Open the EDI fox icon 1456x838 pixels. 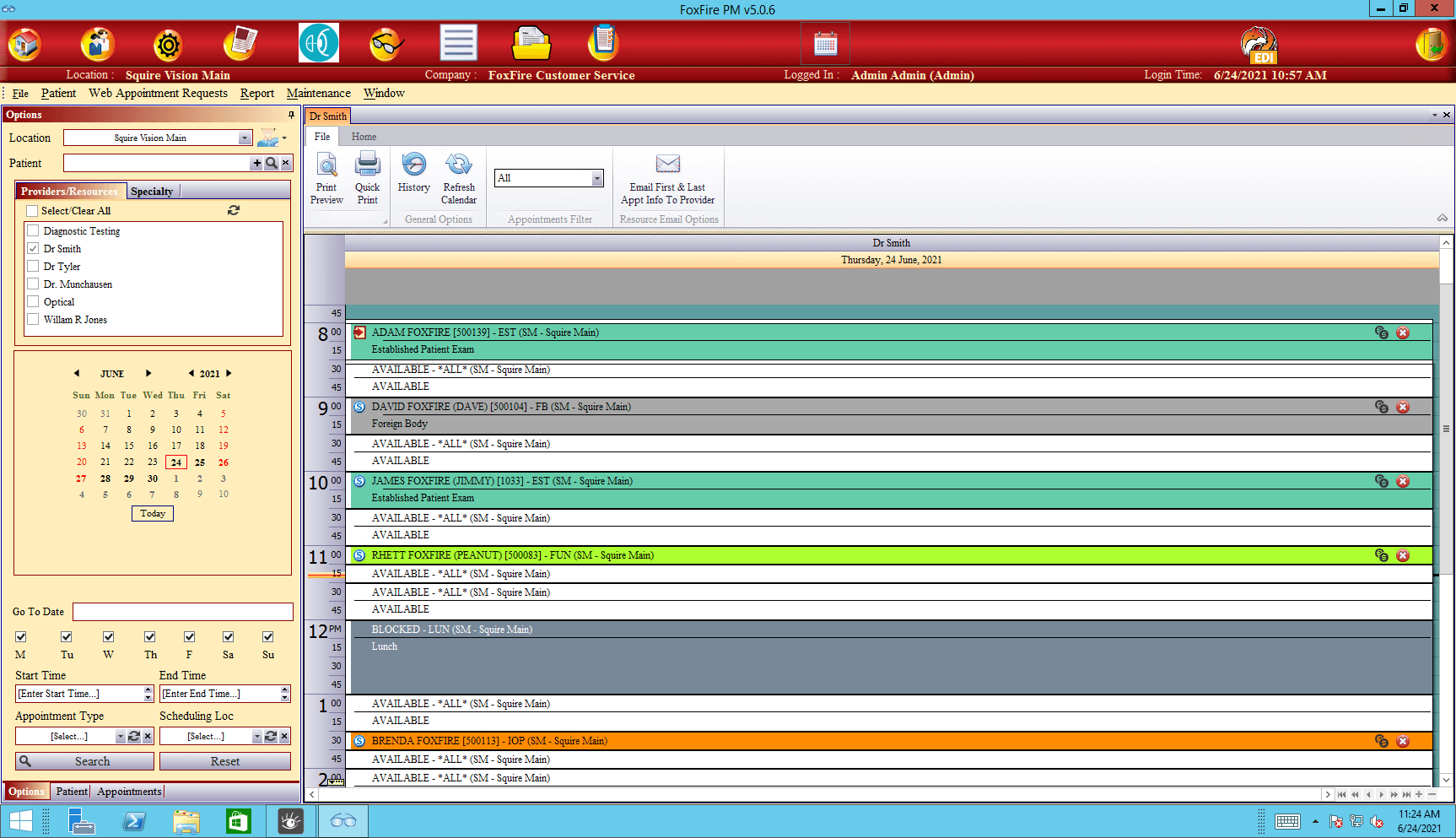point(1259,45)
